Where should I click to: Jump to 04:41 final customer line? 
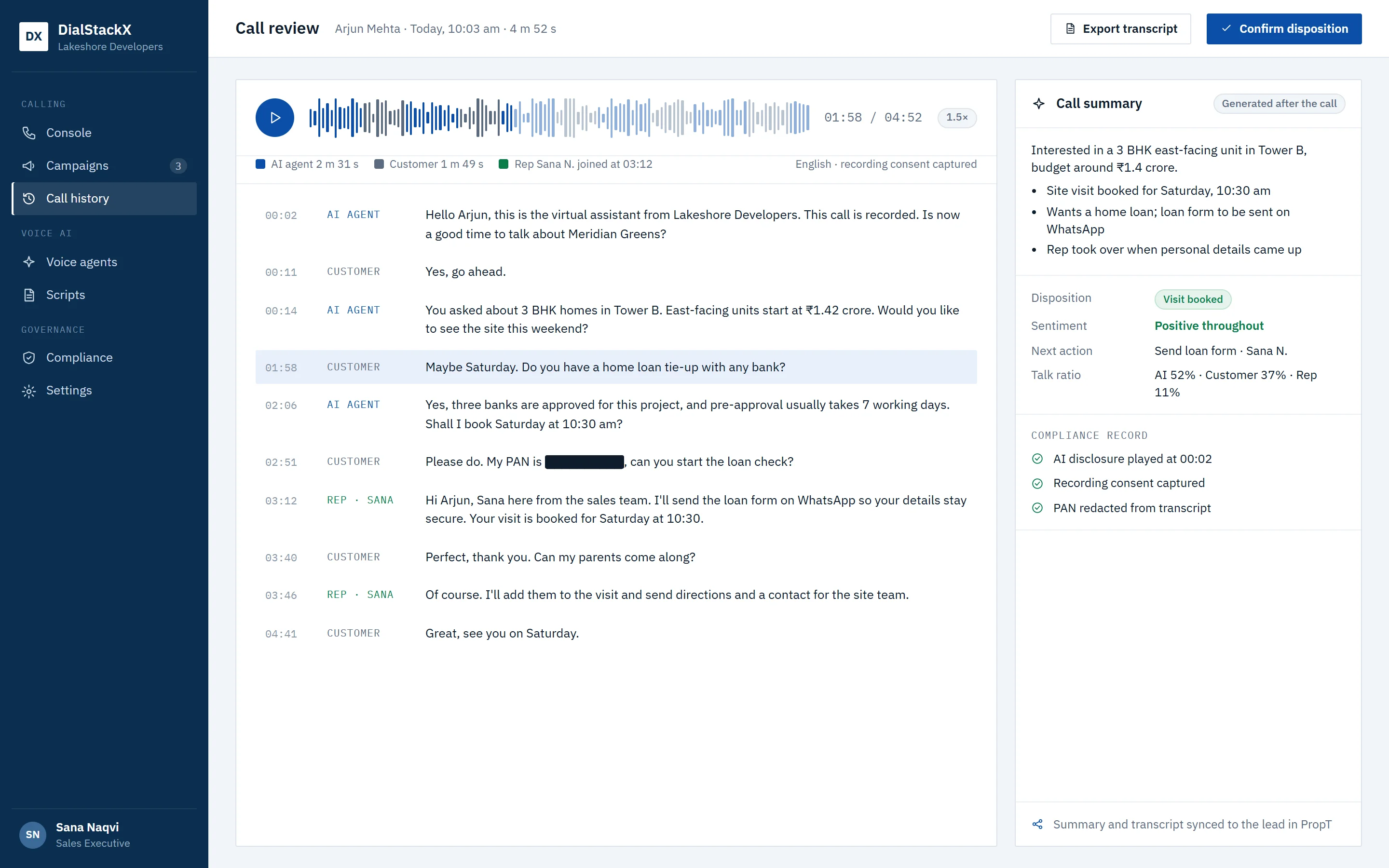click(616, 633)
